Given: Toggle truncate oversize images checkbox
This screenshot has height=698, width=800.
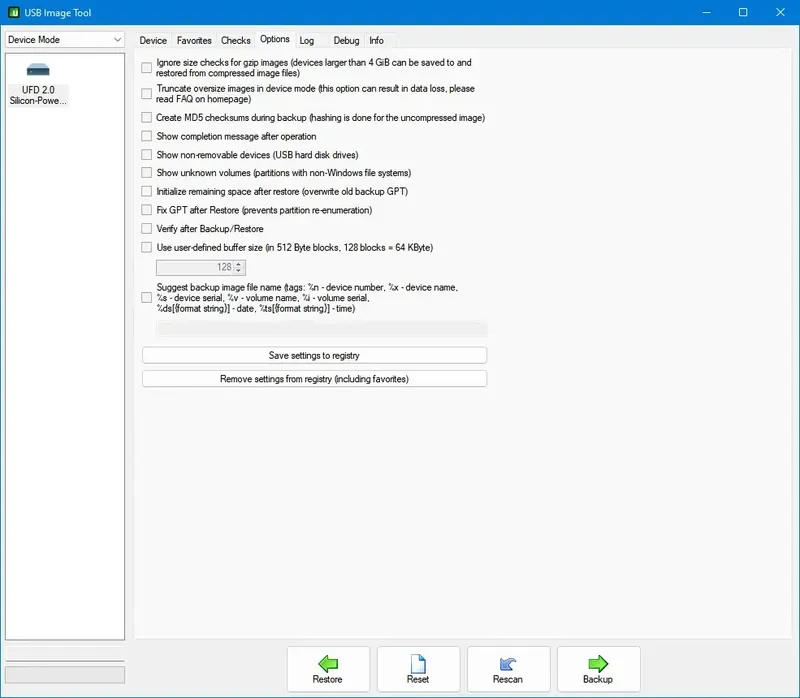Looking at the screenshot, I should (146, 93).
